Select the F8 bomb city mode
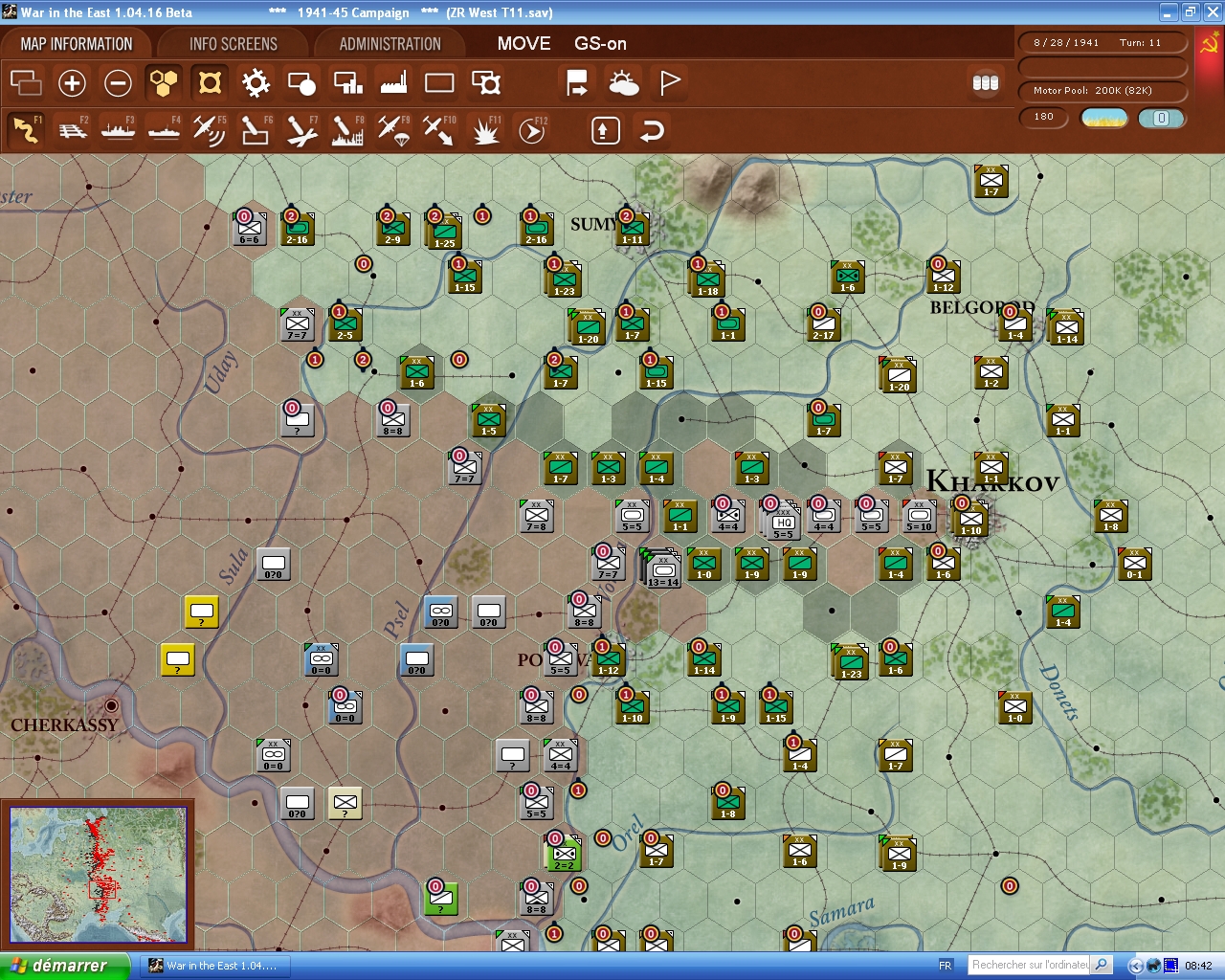 pyautogui.click(x=347, y=130)
